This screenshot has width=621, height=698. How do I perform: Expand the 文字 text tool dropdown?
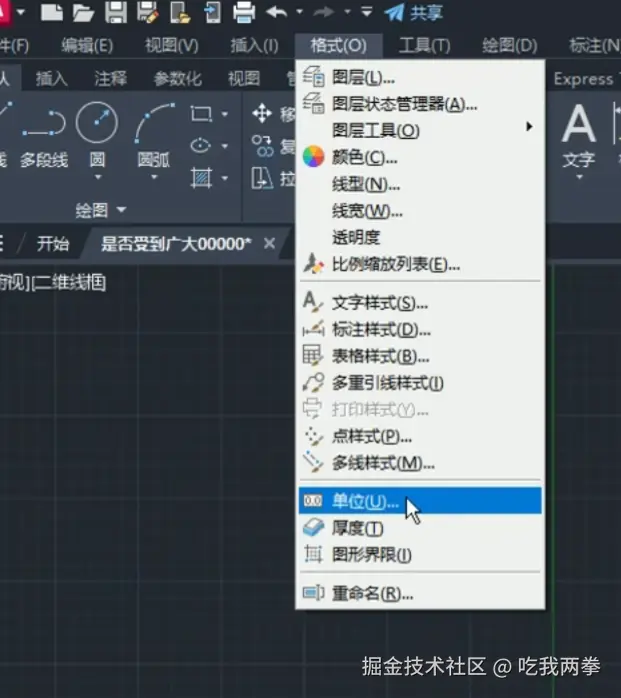click(x=579, y=177)
